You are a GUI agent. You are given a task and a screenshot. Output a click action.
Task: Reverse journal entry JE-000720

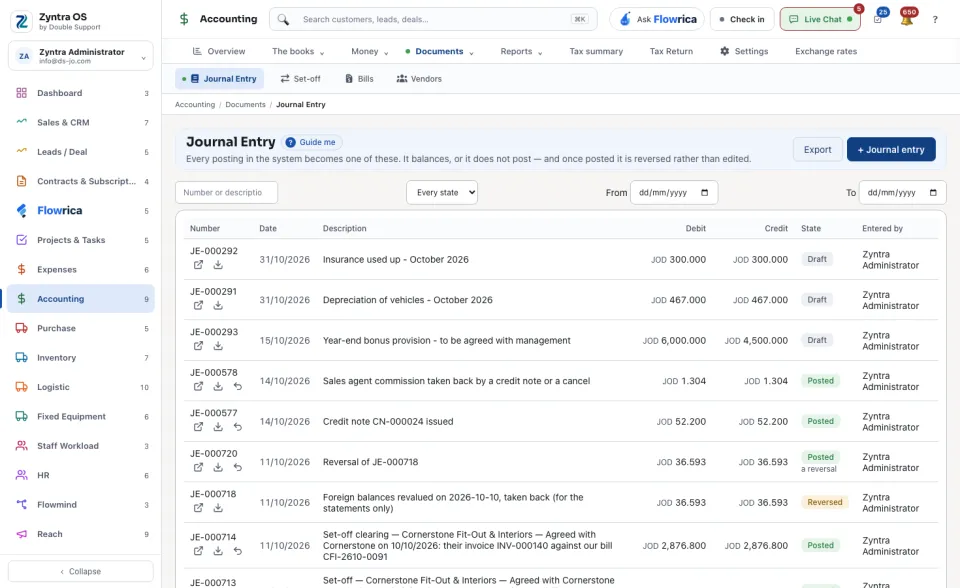coord(238,467)
